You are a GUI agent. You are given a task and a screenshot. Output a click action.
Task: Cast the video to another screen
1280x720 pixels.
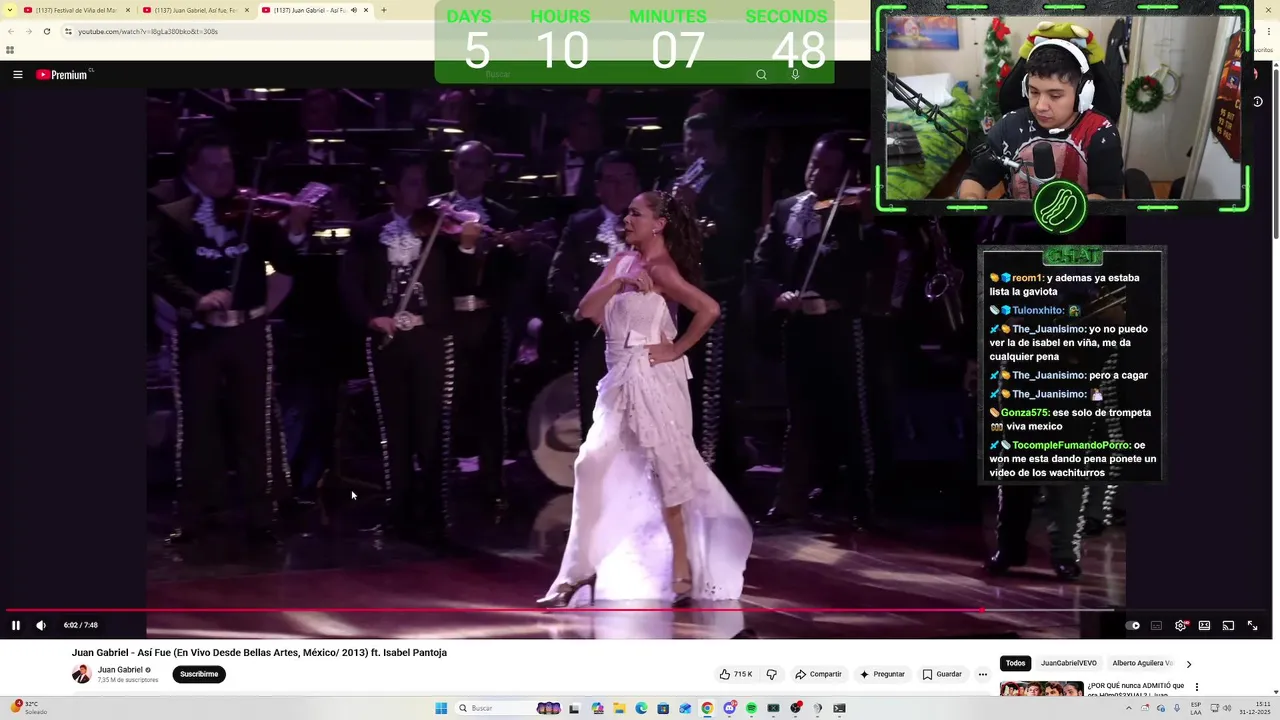[1228, 625]
